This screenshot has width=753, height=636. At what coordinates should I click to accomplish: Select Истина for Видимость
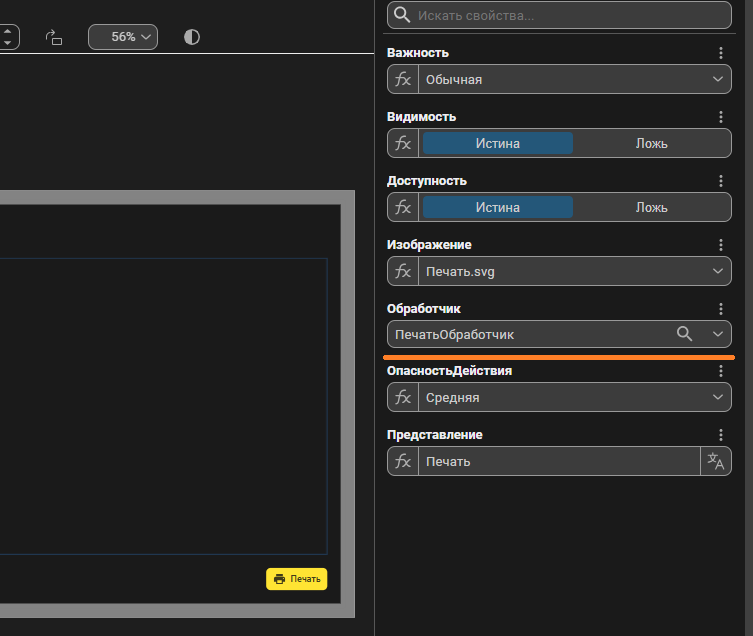pyautogui.click(x=497, y=143)
